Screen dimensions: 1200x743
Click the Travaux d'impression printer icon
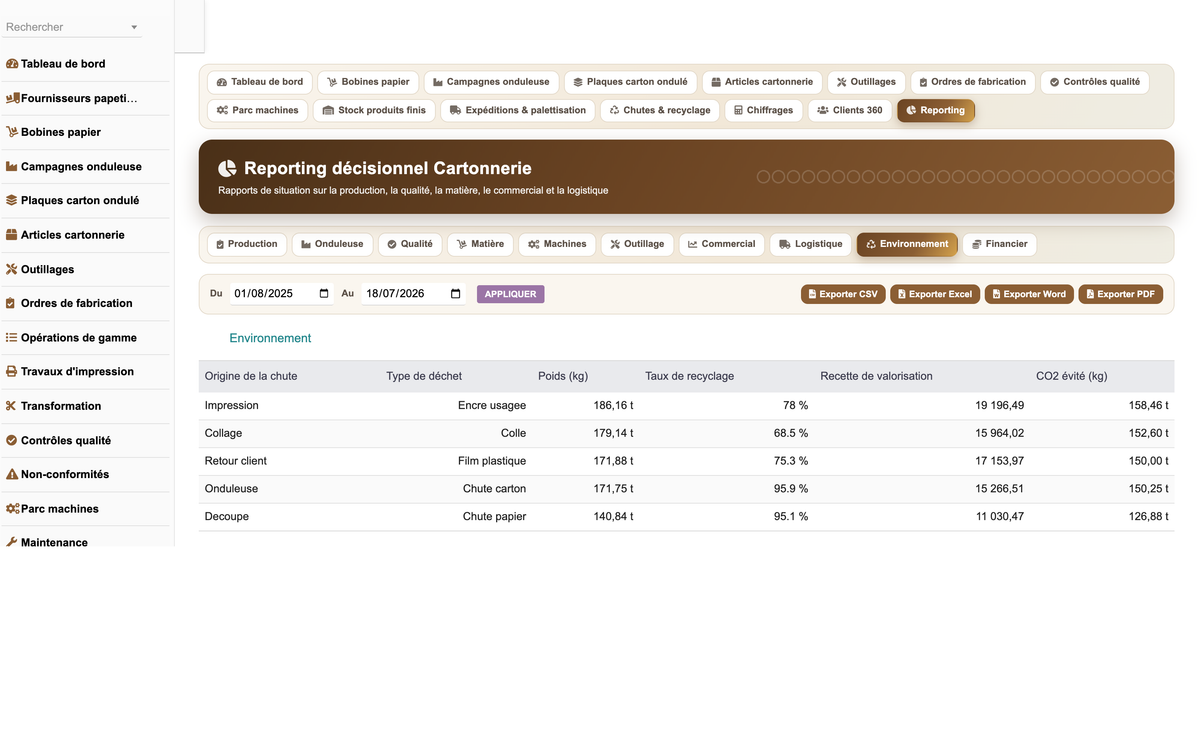point(12,371)
